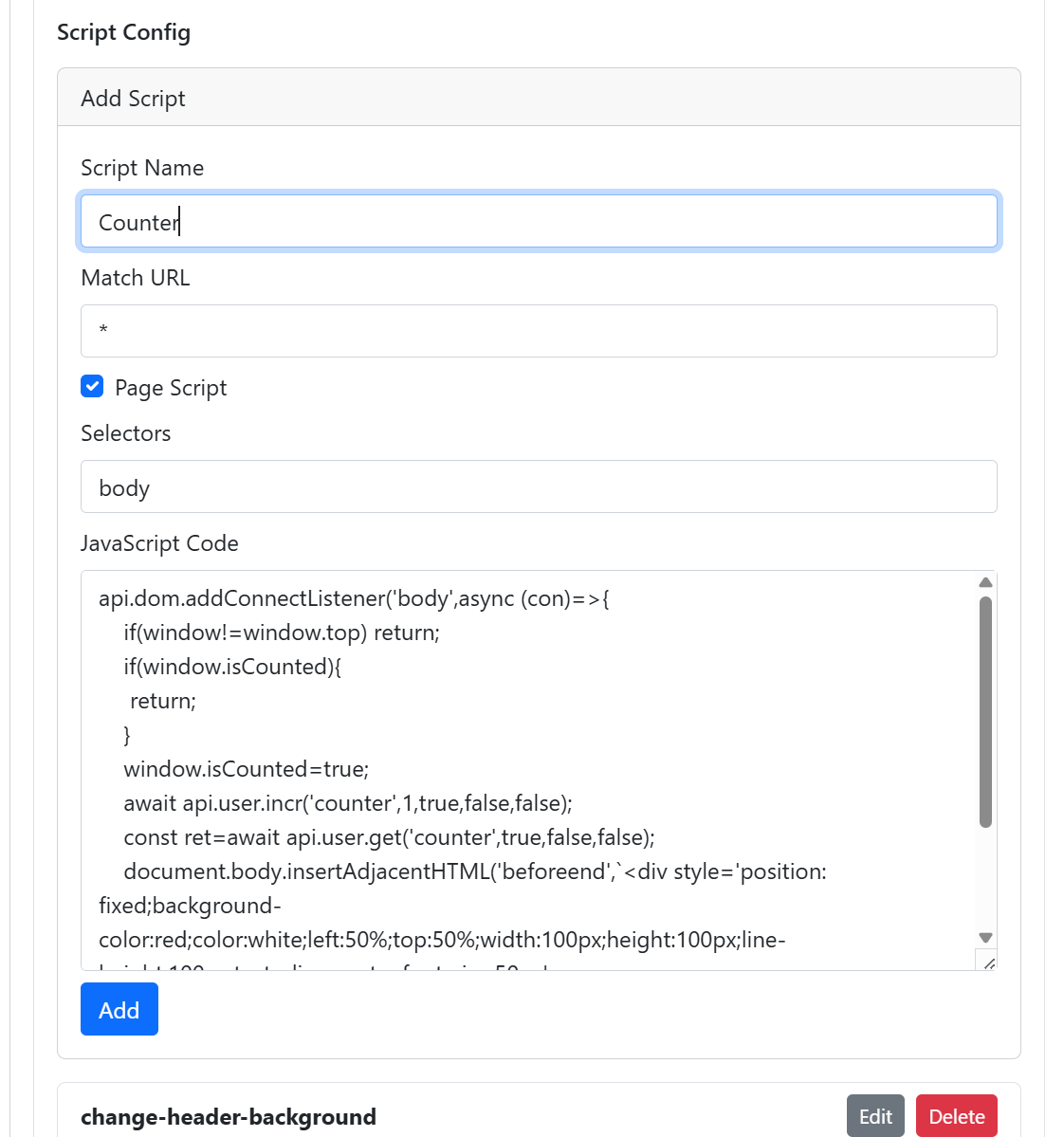
Task: Select the change-header-background script title
Action: [x=229, y=1117]
